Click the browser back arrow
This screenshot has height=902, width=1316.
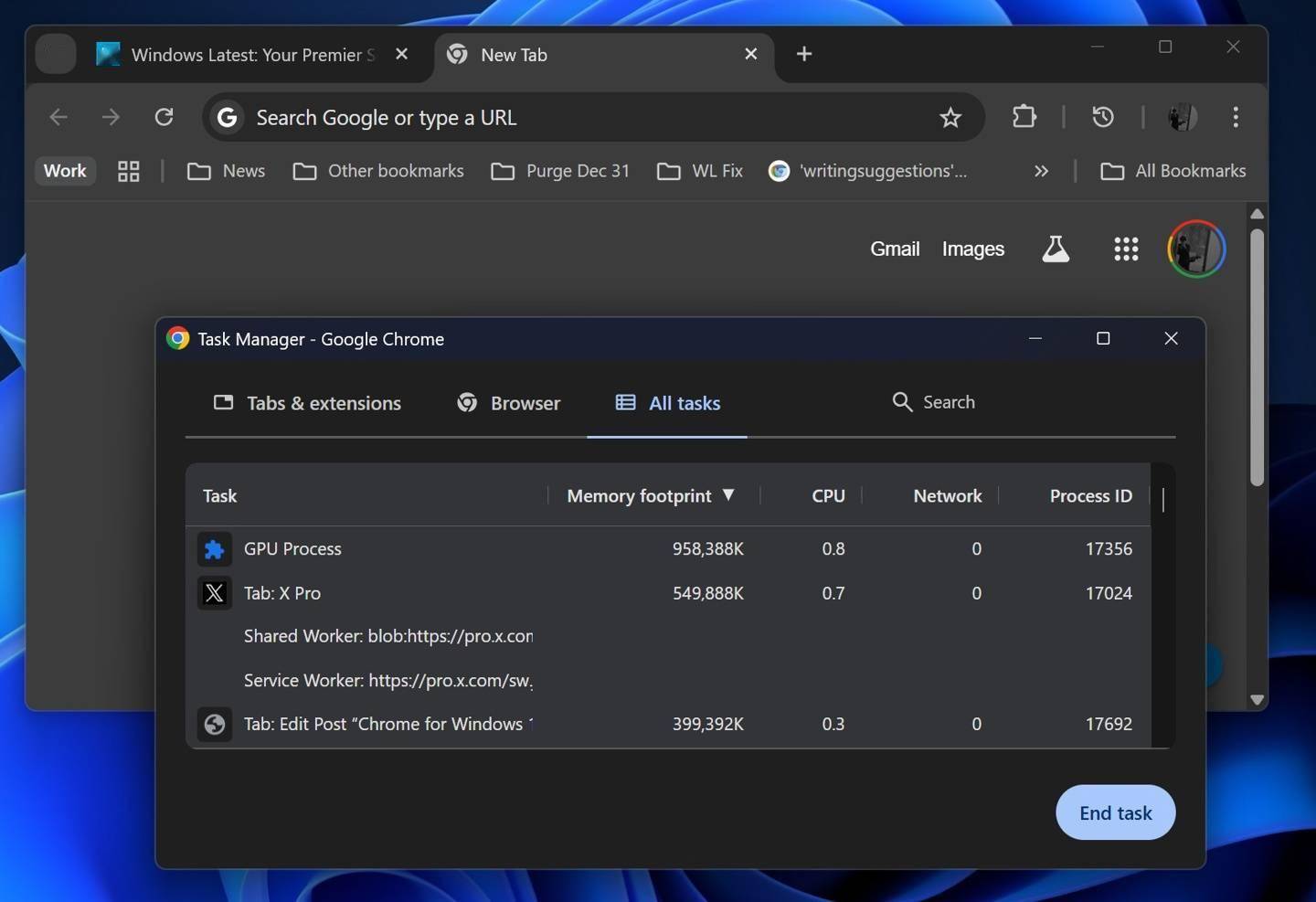58,117
